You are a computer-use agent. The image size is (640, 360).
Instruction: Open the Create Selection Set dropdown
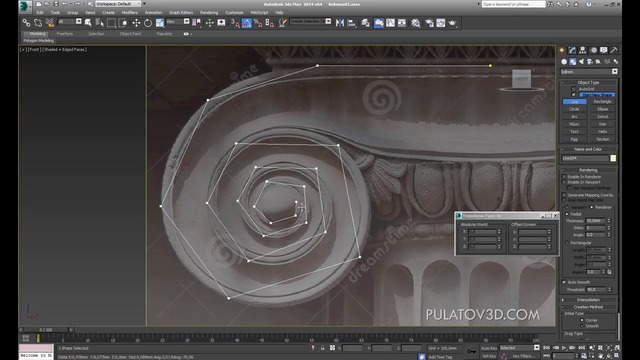pyautogui.click(x=310, y=21)
